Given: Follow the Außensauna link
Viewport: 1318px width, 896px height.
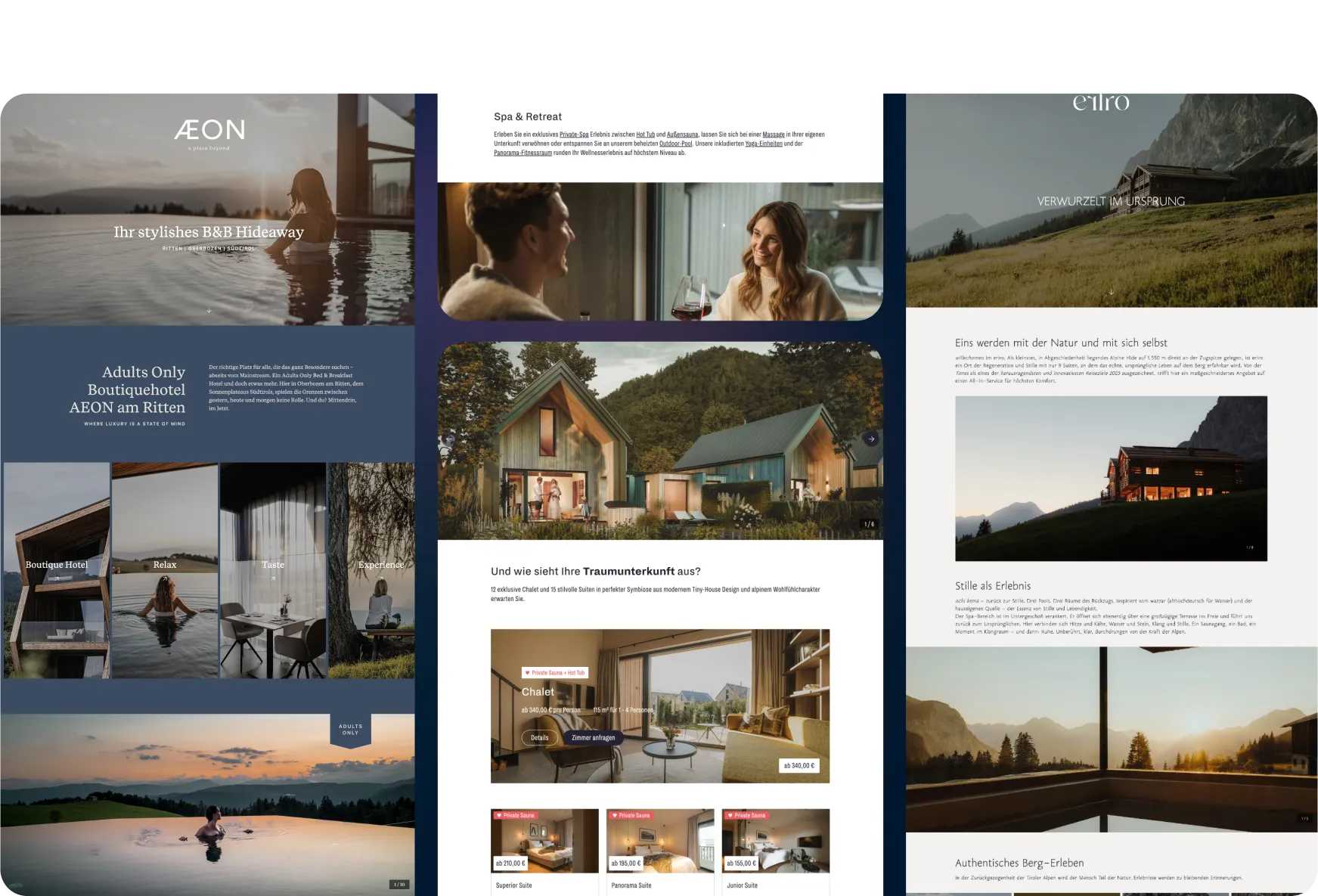Looking at the screenshot, I should point(682,135).
